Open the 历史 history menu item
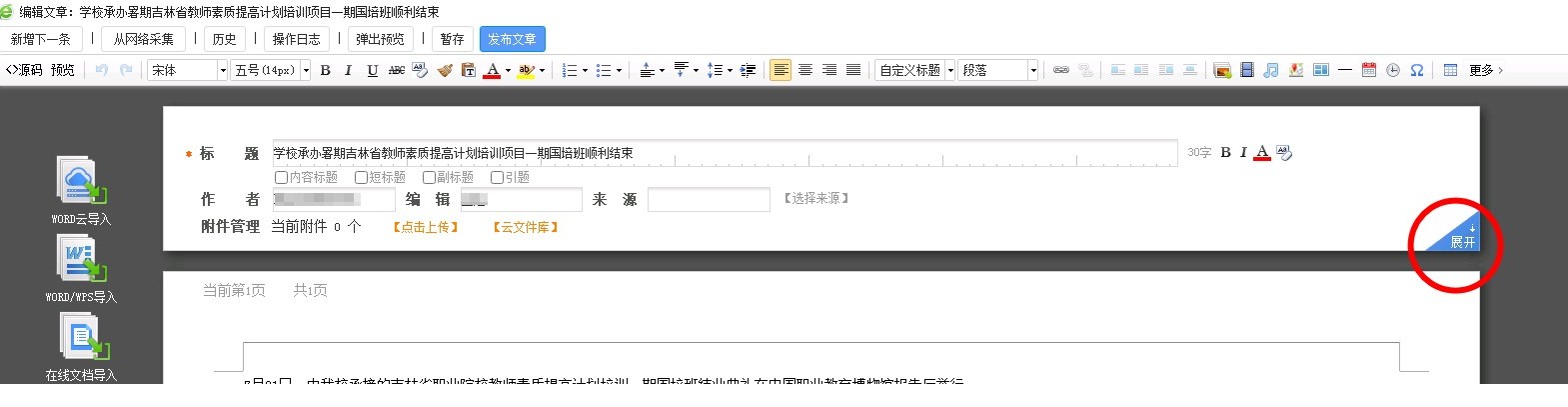 [224, 39]
